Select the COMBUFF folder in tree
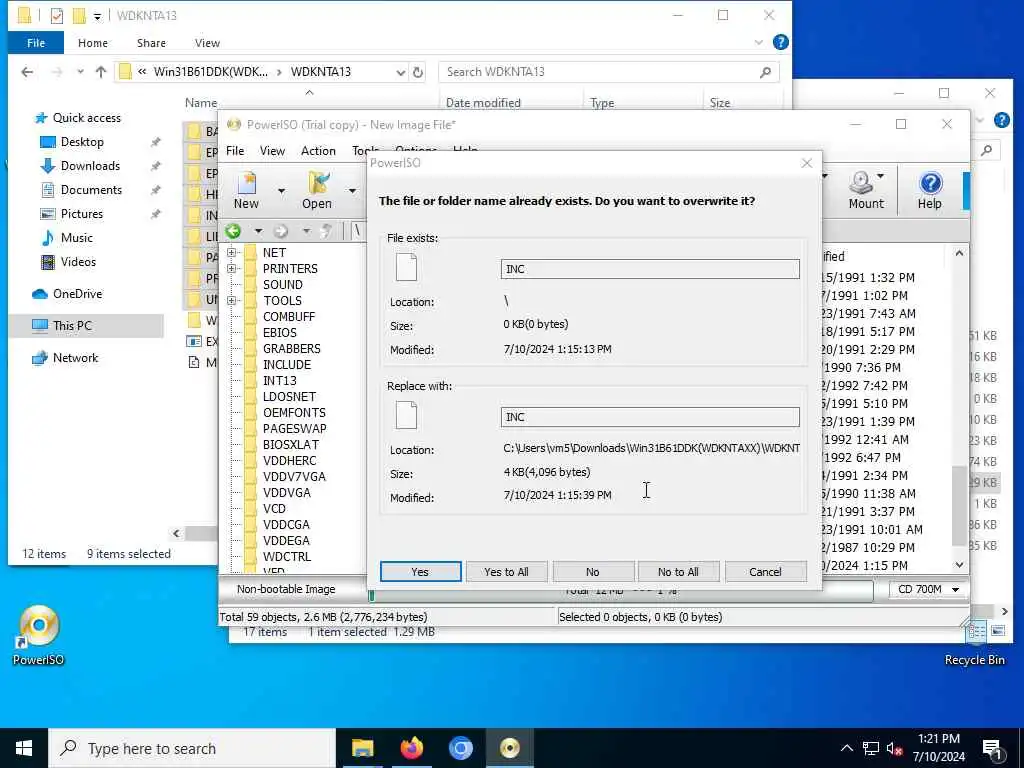 click(289, 317)
